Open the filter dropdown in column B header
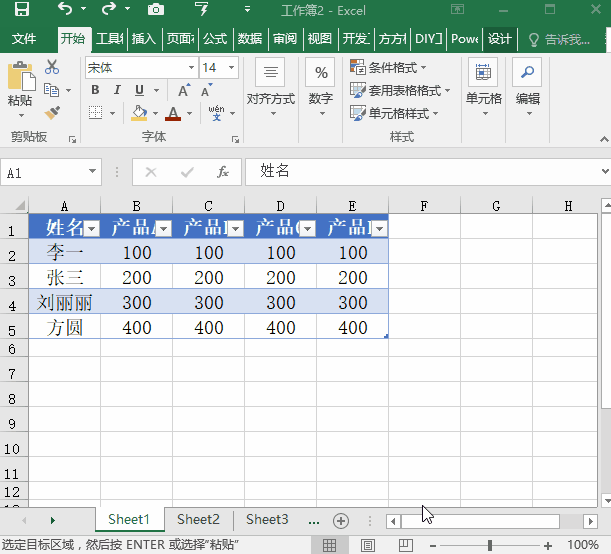This screenshot has width=611, height=554. point(164,229)
